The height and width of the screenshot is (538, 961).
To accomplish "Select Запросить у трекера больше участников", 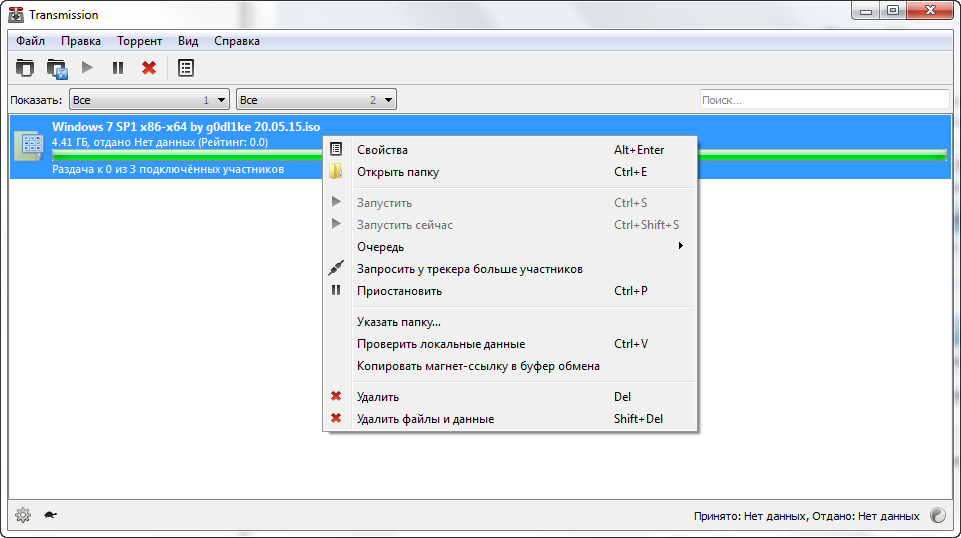I will (510, 268).
